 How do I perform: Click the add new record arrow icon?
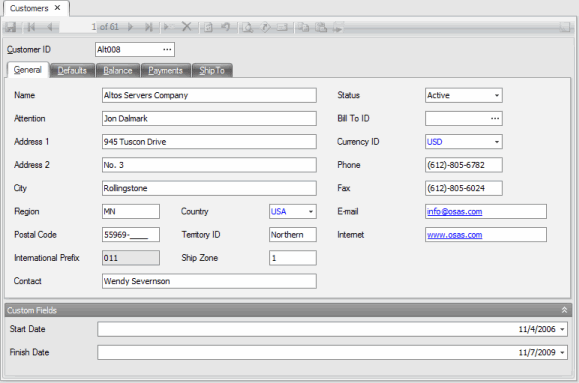(x=168, y=27)
